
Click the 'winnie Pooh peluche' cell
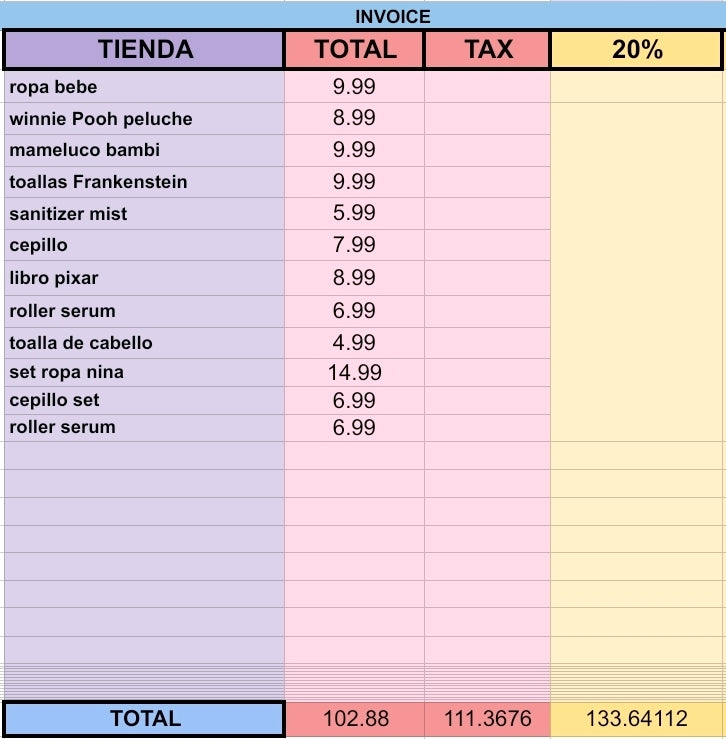pos(144,118)
